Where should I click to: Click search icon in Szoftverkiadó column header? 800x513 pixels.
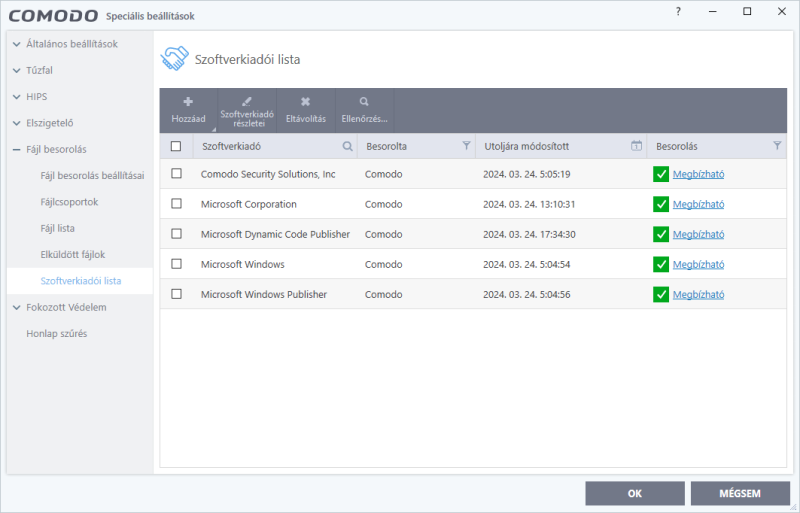click(347, 146)
